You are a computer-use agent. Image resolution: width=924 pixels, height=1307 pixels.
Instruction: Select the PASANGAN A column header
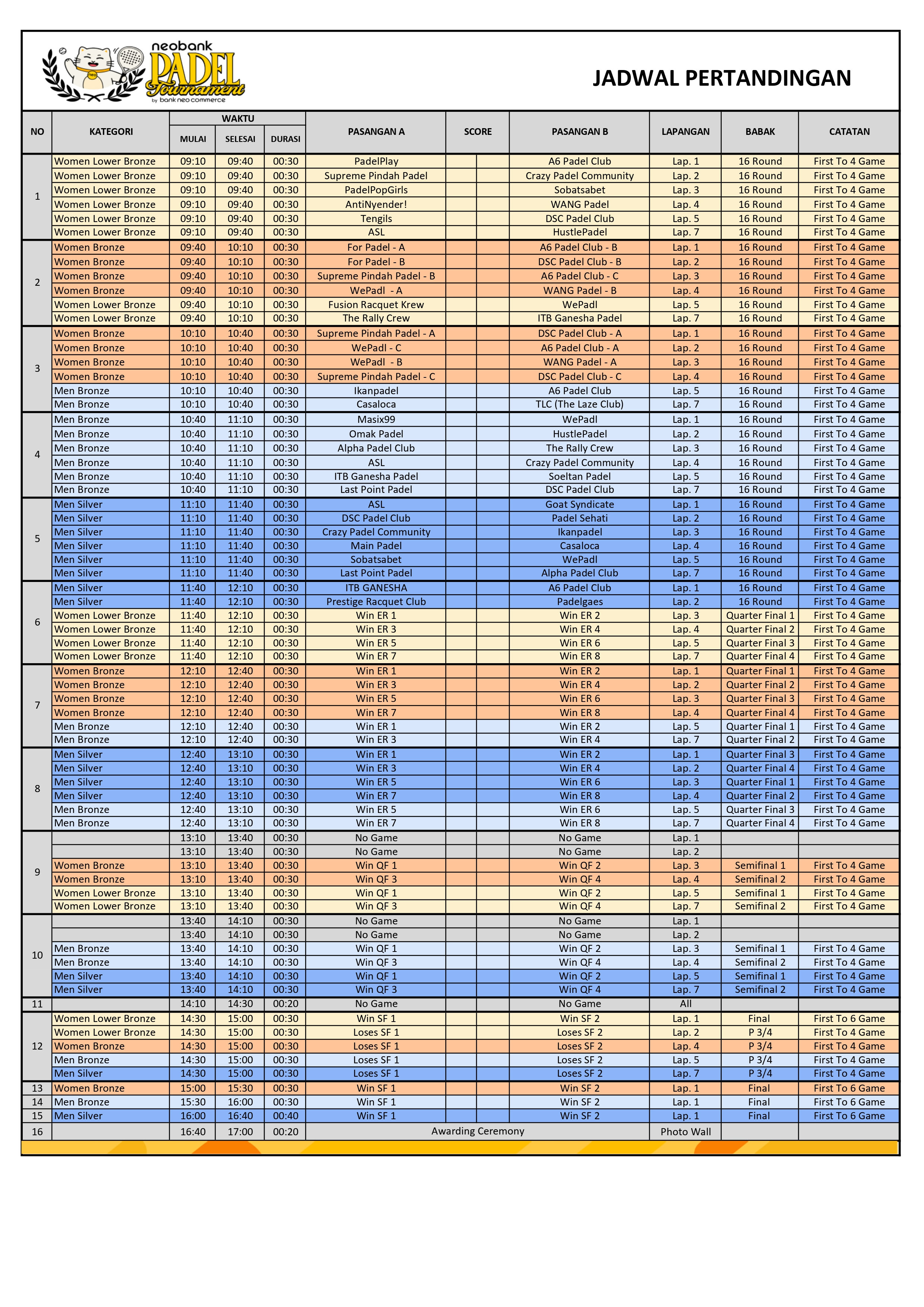(x=376, y=132)
